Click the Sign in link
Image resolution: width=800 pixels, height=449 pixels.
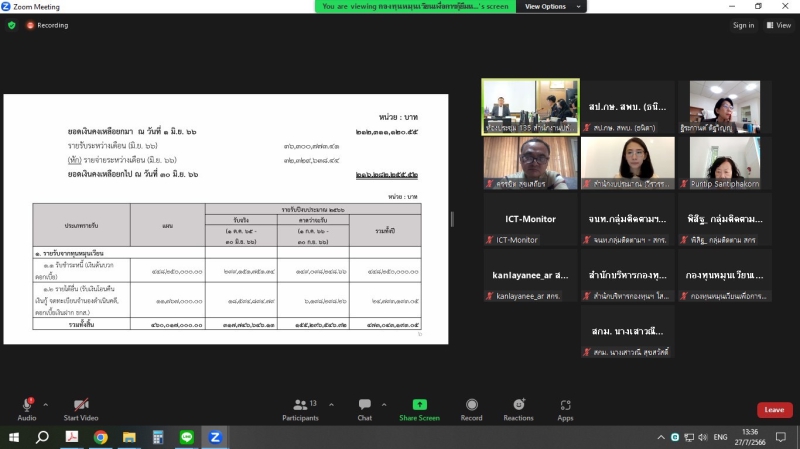pyautogui.click(x=743, y=25)
